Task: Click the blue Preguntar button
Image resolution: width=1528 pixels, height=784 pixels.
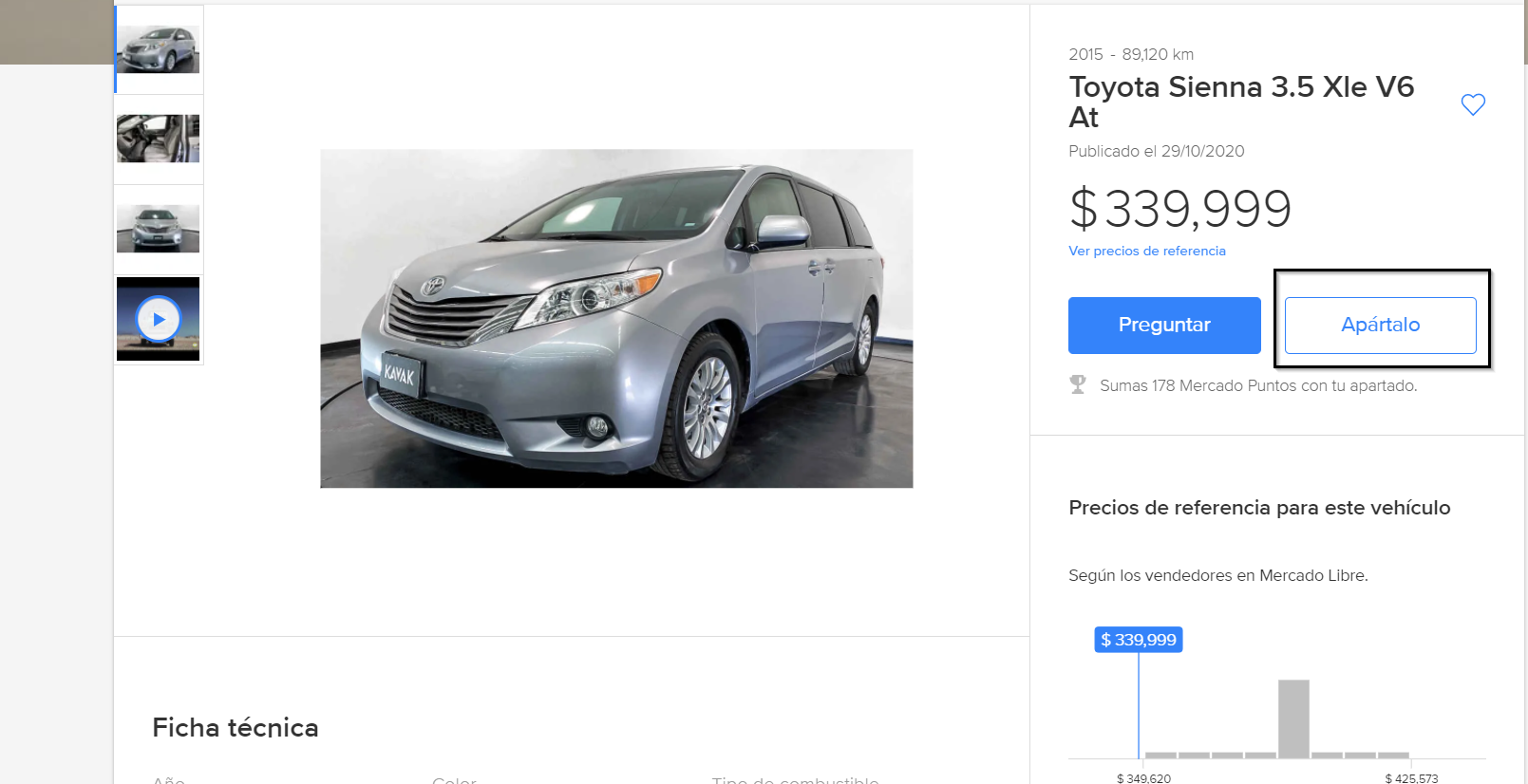Action: tap(1164, 326)
